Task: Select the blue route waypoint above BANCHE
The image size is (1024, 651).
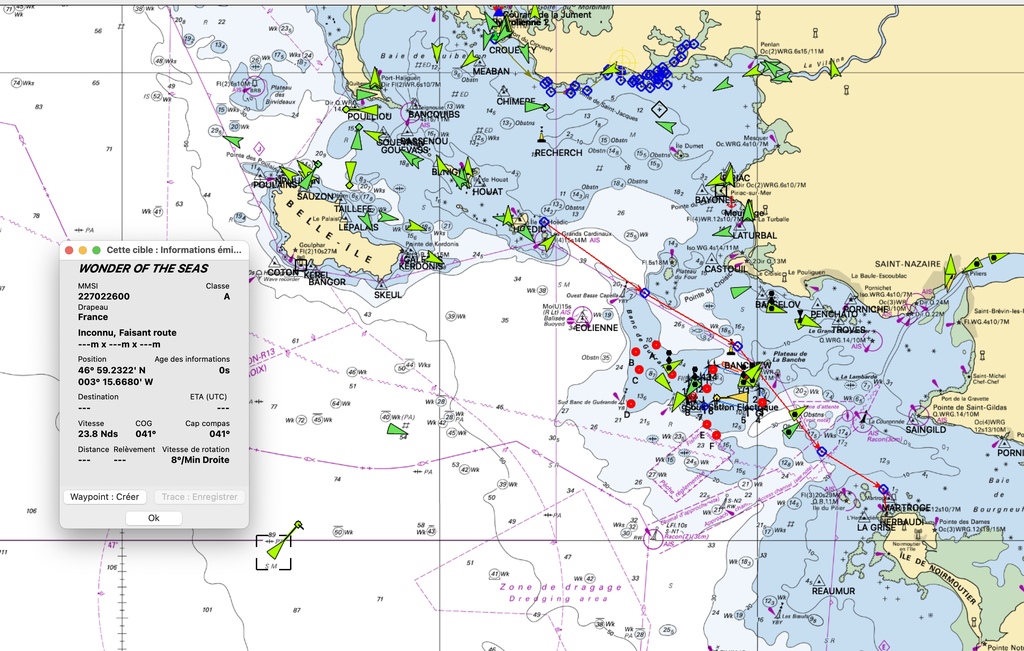Action: pos(738,347)
